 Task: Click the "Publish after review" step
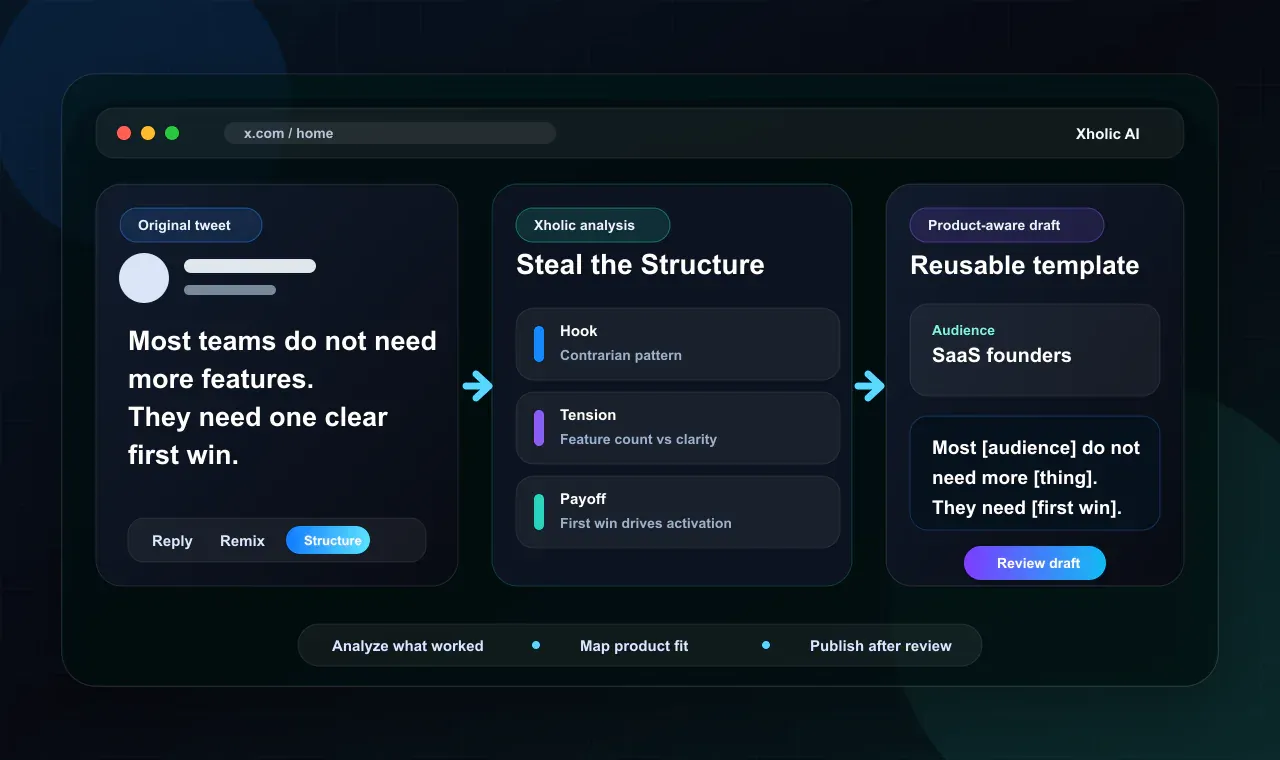pyautogui.click(x=881, y=646)
